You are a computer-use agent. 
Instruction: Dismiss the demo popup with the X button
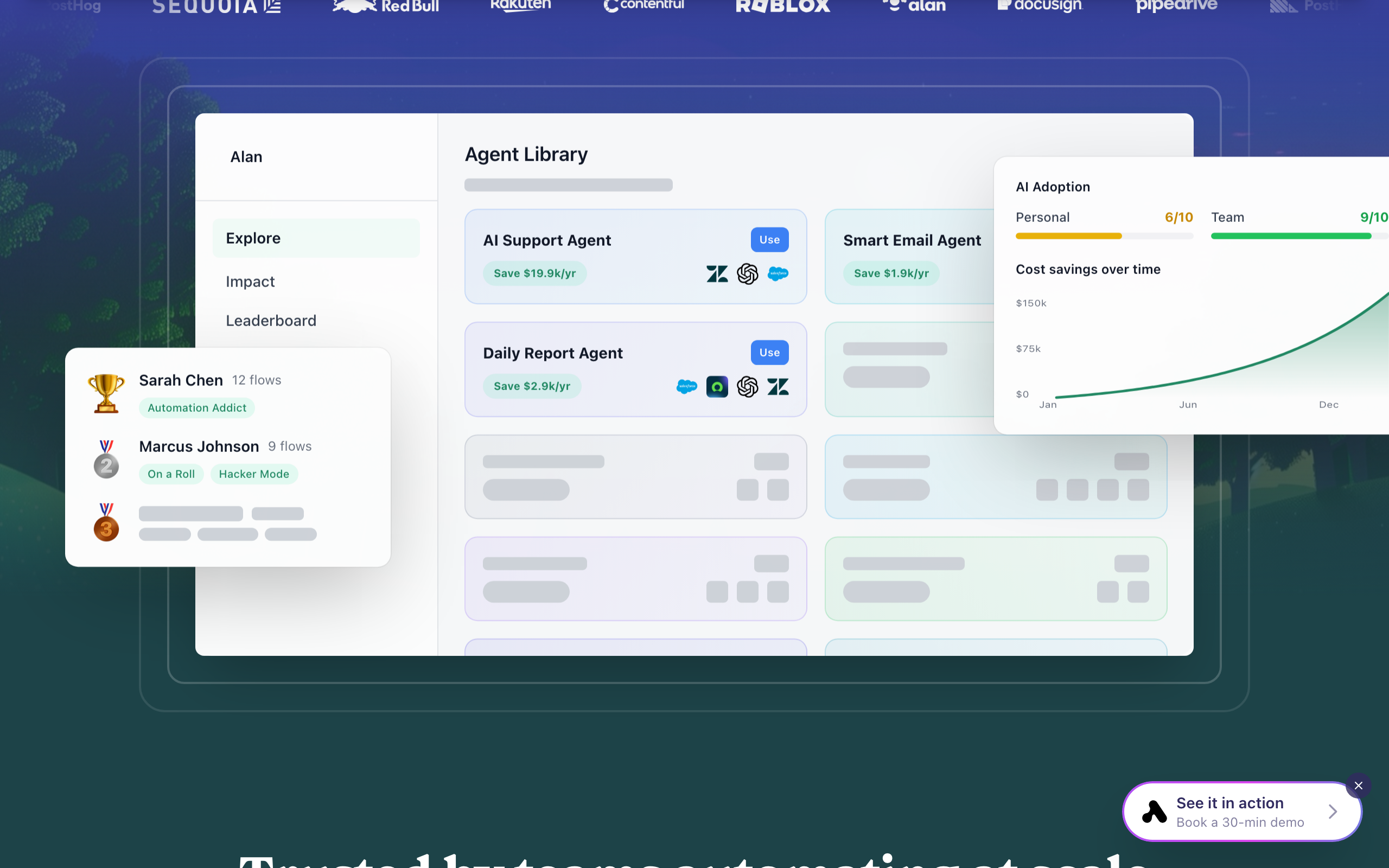(x=1358, y=786)
